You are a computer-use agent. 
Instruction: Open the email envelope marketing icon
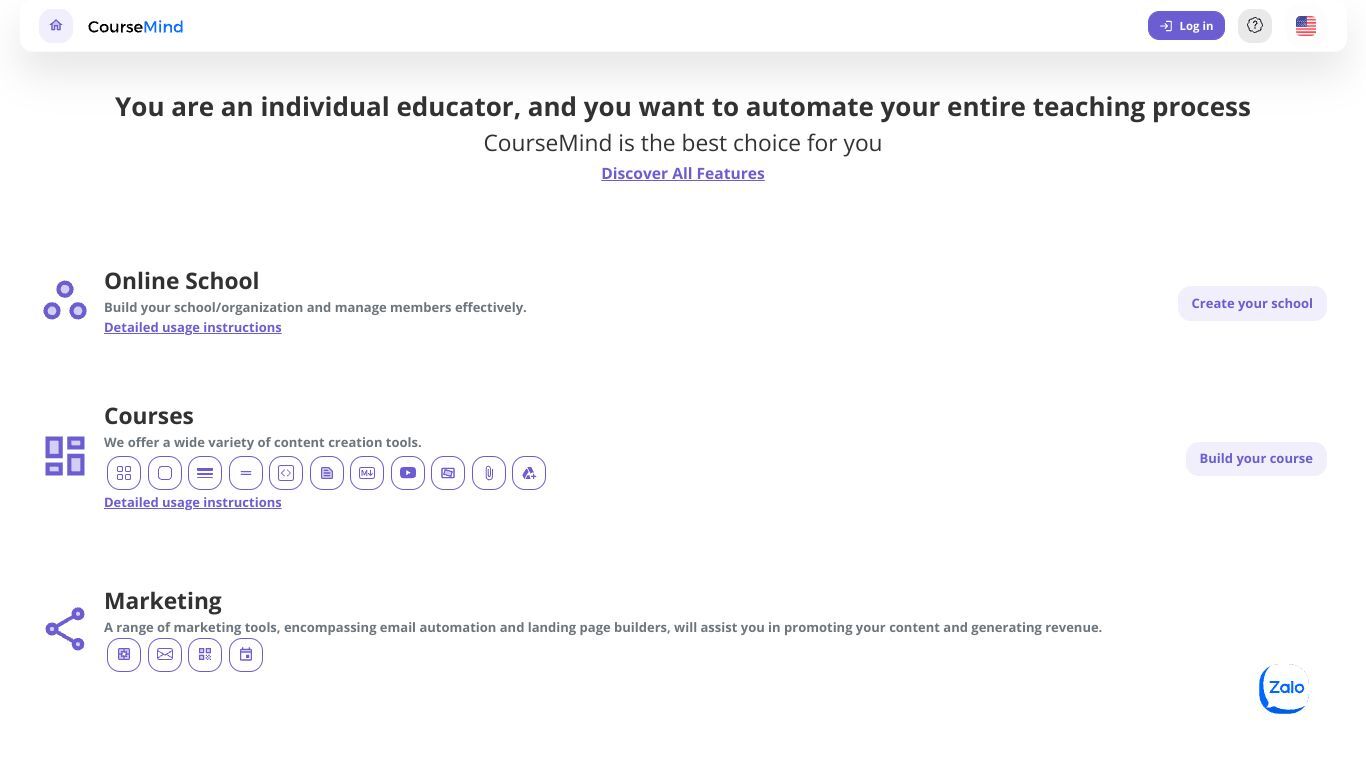click(x=165, y=655)
